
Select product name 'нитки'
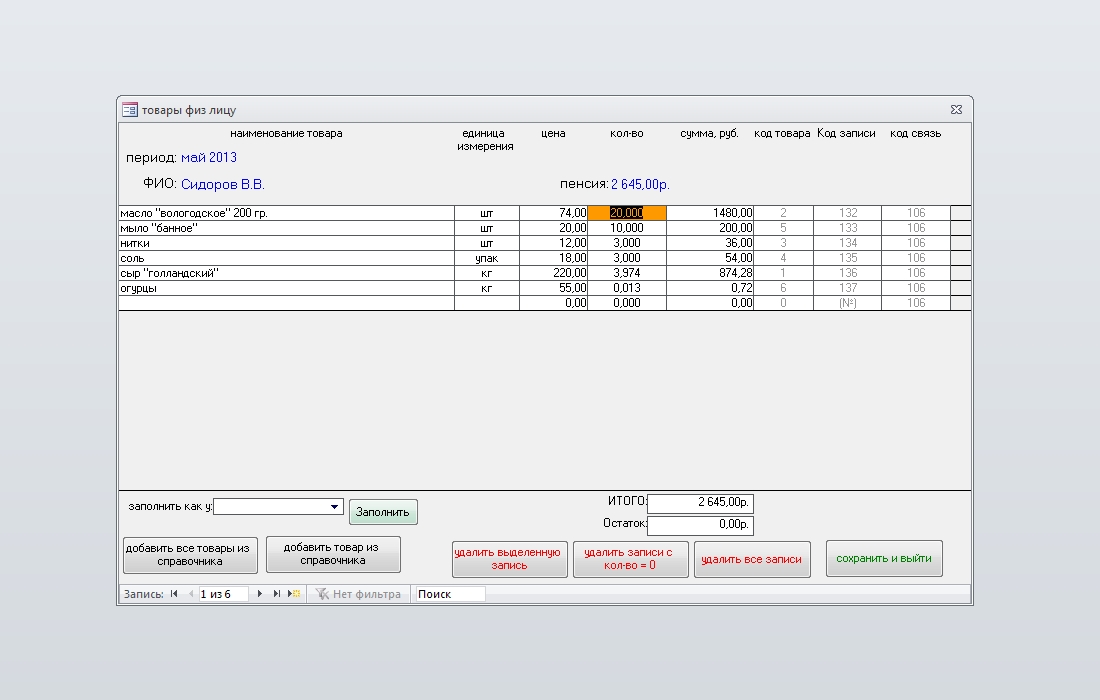tap(286, 243)
